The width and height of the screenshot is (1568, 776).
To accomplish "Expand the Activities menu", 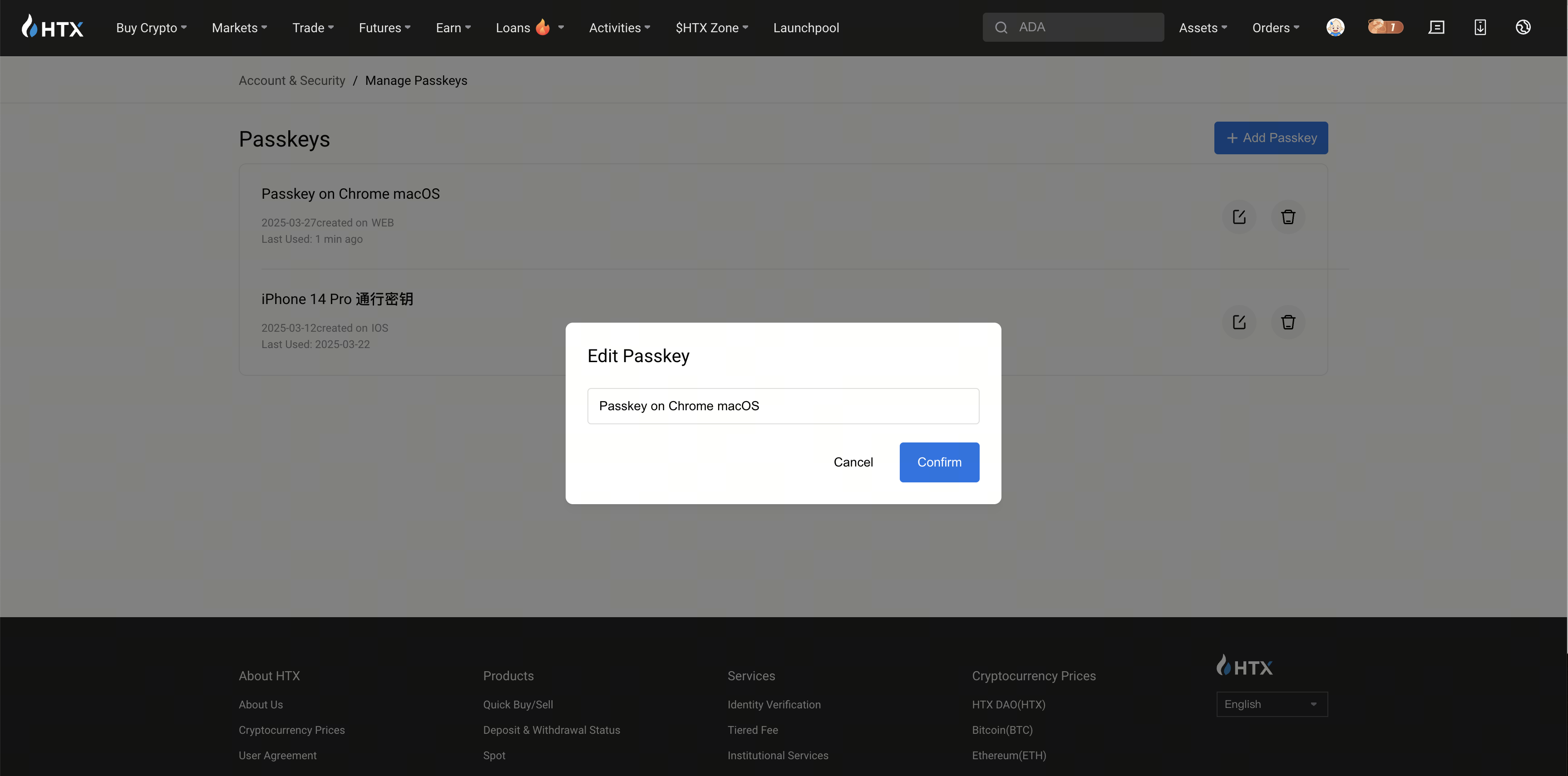I will [620, 28].
